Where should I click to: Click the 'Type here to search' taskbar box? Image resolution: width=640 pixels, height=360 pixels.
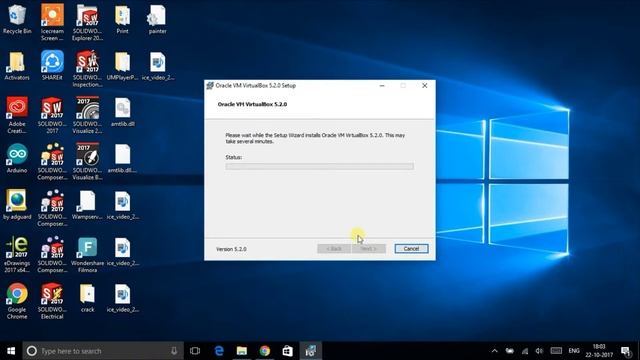[103, 351]
